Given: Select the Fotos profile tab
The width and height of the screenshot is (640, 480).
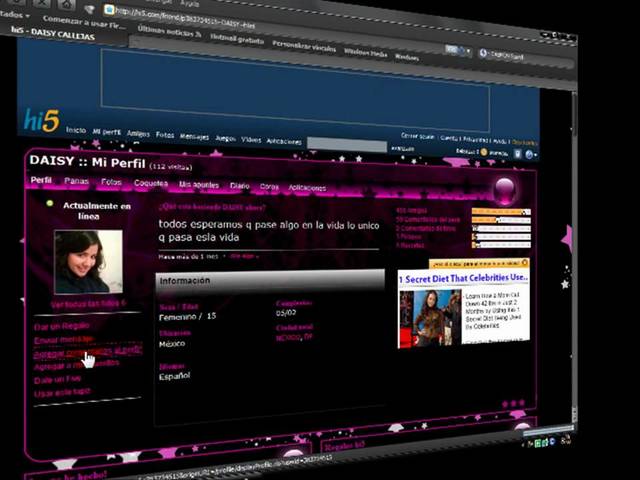Looking at the screenshot, I should 111,182.
